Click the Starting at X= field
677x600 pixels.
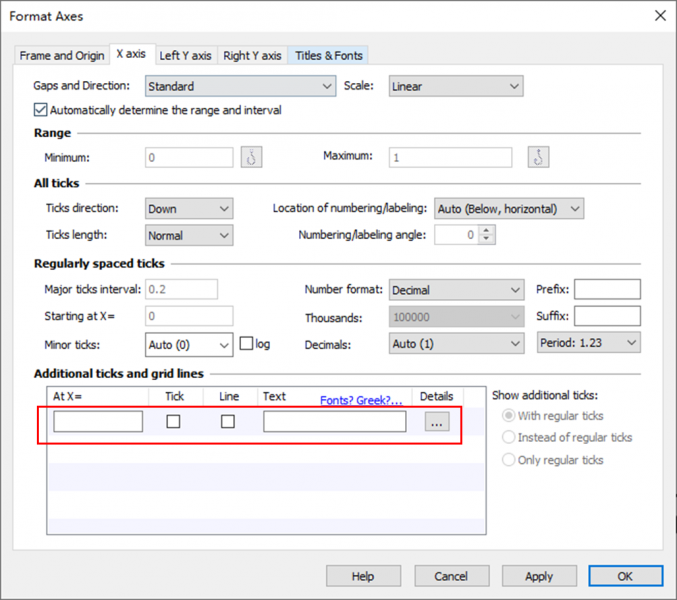189,316
